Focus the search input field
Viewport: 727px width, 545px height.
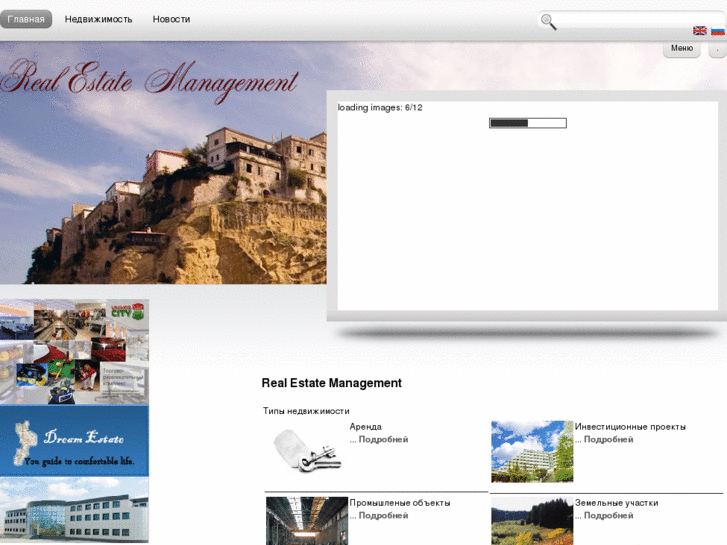[x=640, y=20]
